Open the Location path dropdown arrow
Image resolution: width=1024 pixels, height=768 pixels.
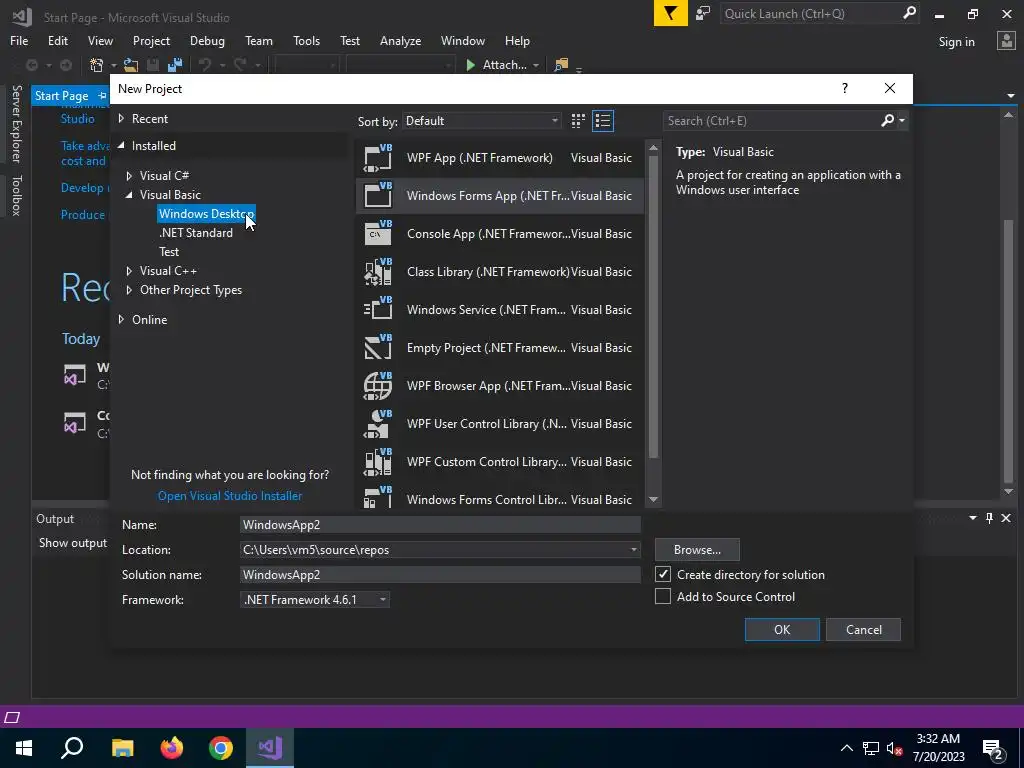click(633, 550)
